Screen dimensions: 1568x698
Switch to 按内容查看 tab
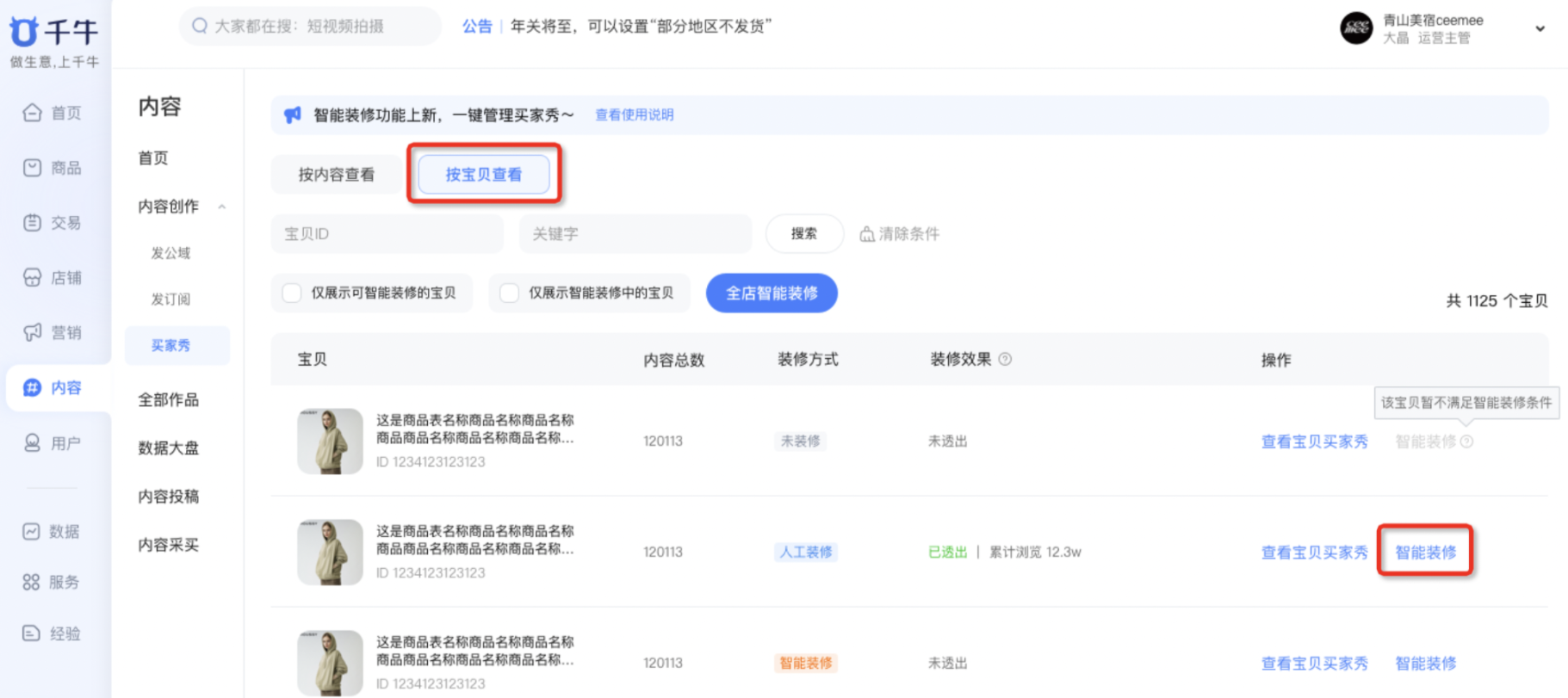[x=337, y=175]
